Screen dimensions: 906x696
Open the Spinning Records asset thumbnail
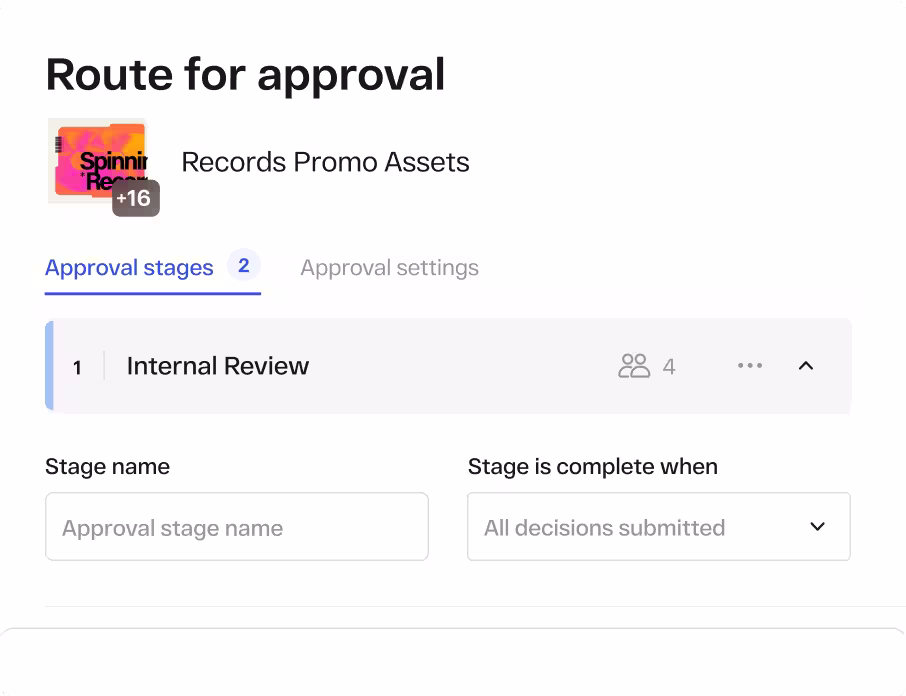click(96, 158)
